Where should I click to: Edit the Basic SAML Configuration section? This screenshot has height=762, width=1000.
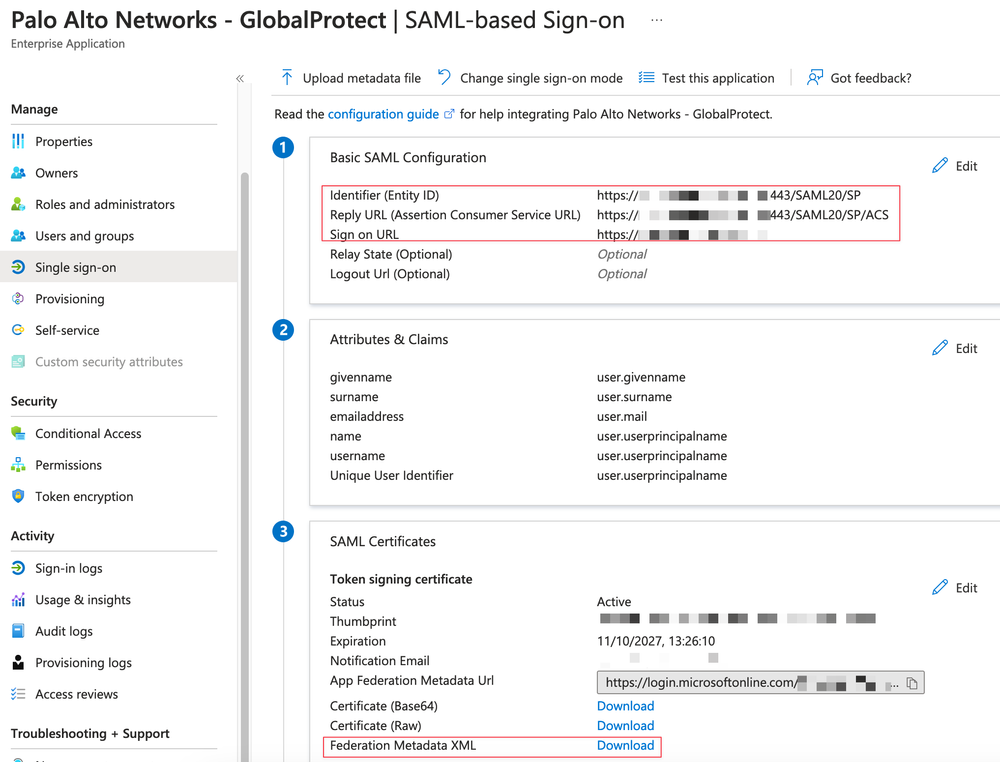[x=953, y=165]
